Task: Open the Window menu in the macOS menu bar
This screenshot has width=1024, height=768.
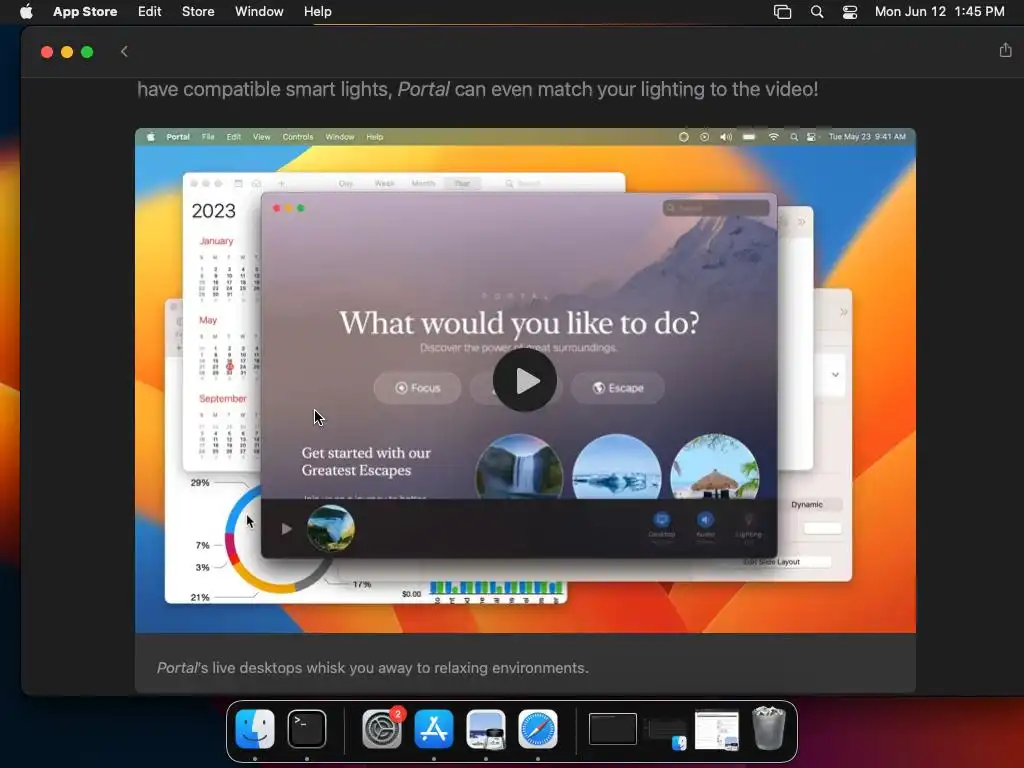Action: [259, 11]
